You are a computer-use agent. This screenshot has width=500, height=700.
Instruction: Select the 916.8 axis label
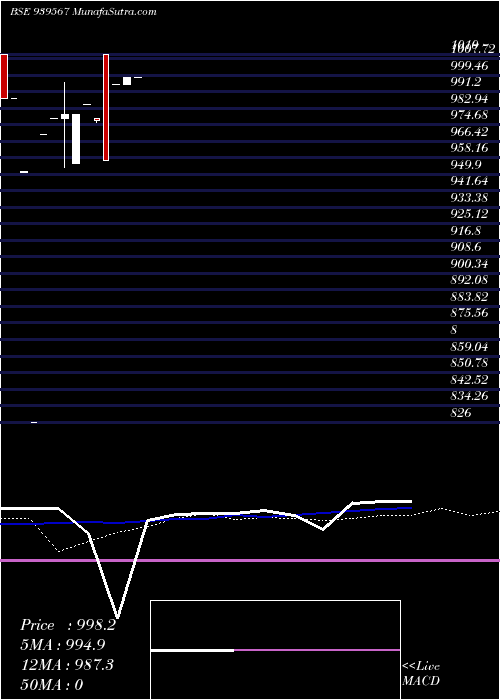466,231
